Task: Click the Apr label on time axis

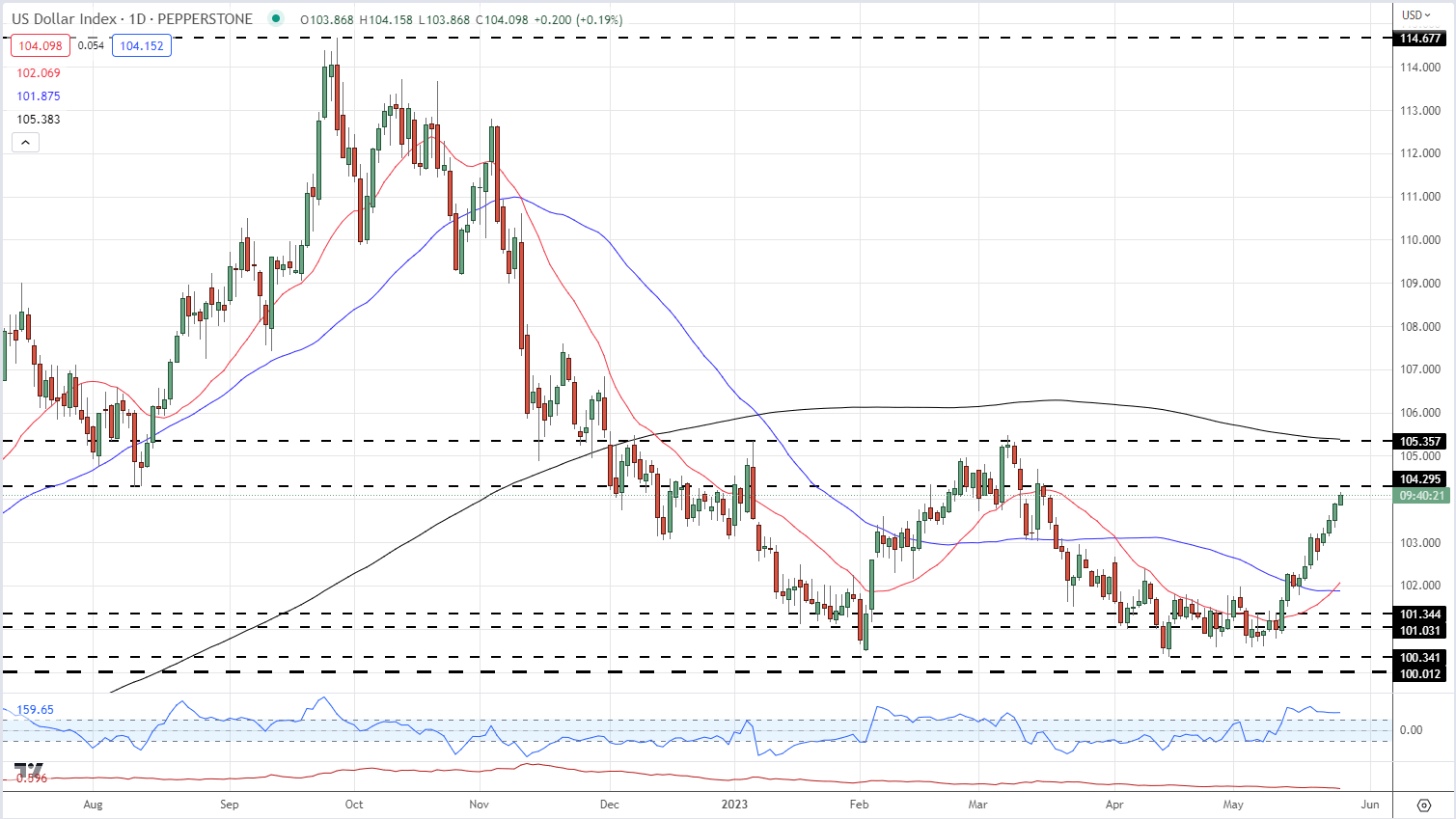Action: point(1114,805)
